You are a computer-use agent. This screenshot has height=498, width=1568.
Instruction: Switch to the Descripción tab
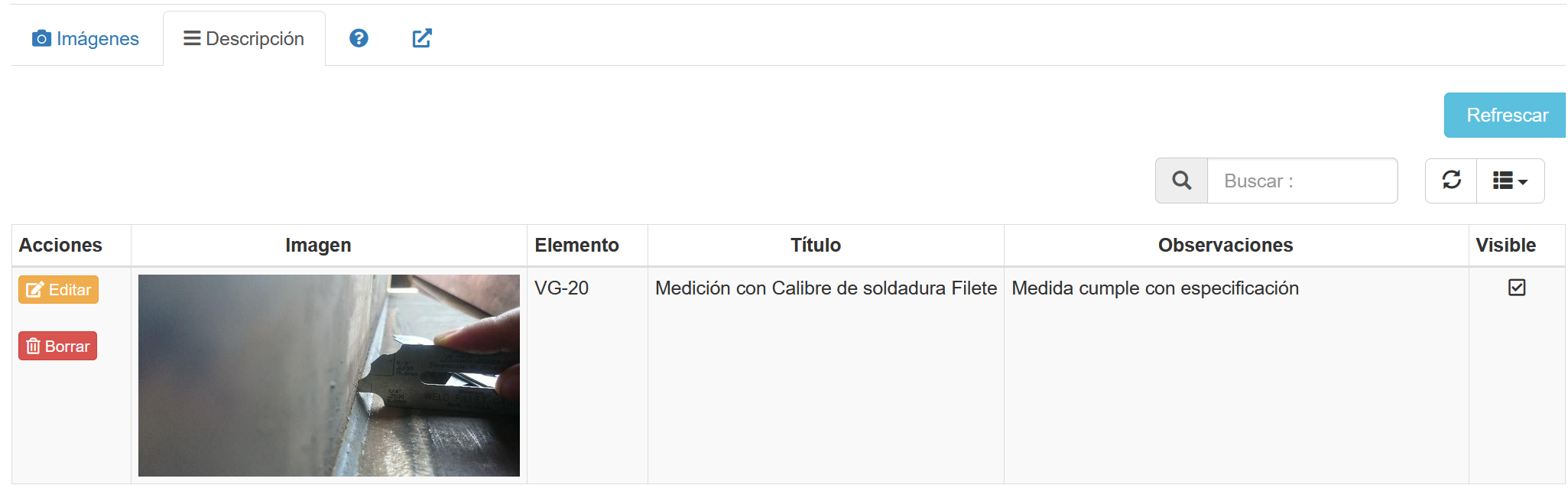(244, 39)
